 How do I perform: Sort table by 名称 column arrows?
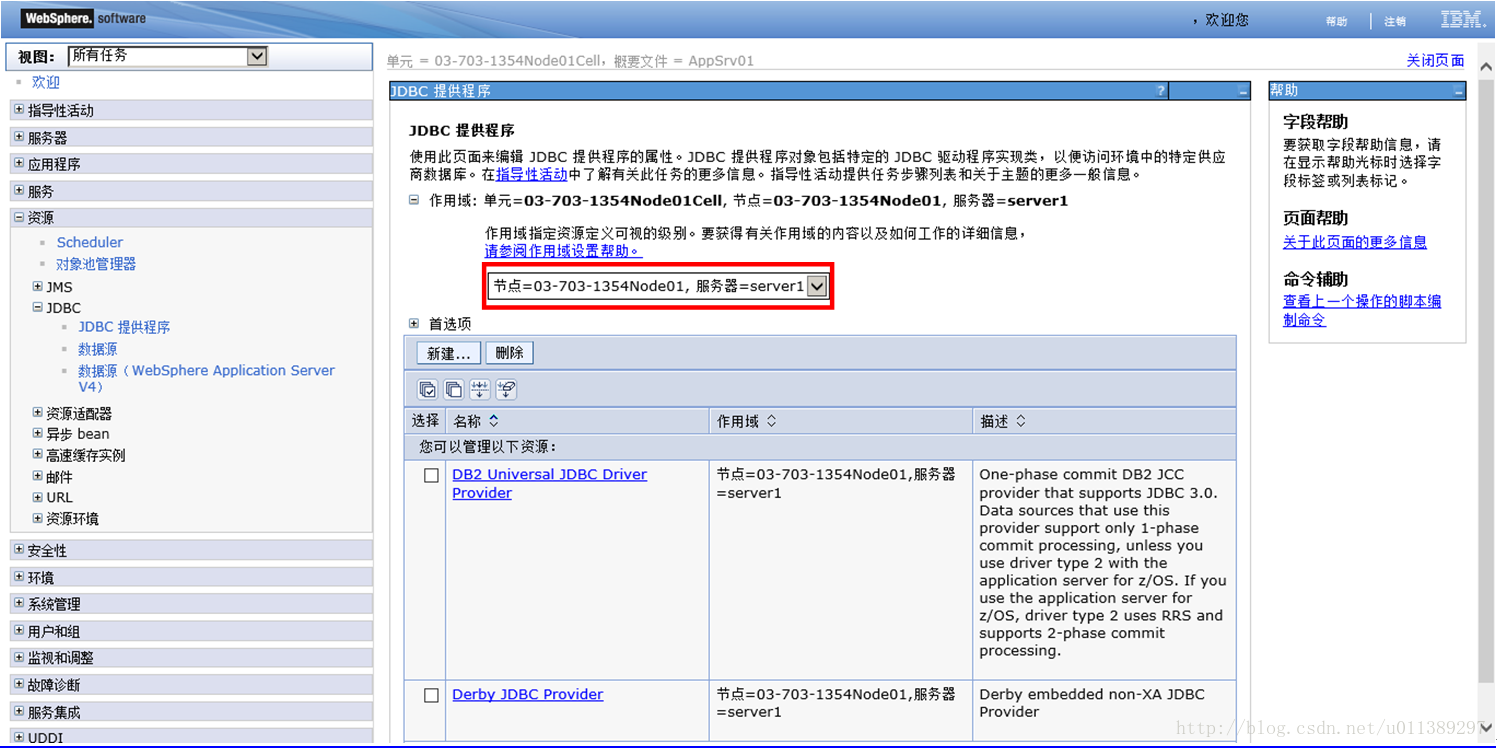[493, 421]
